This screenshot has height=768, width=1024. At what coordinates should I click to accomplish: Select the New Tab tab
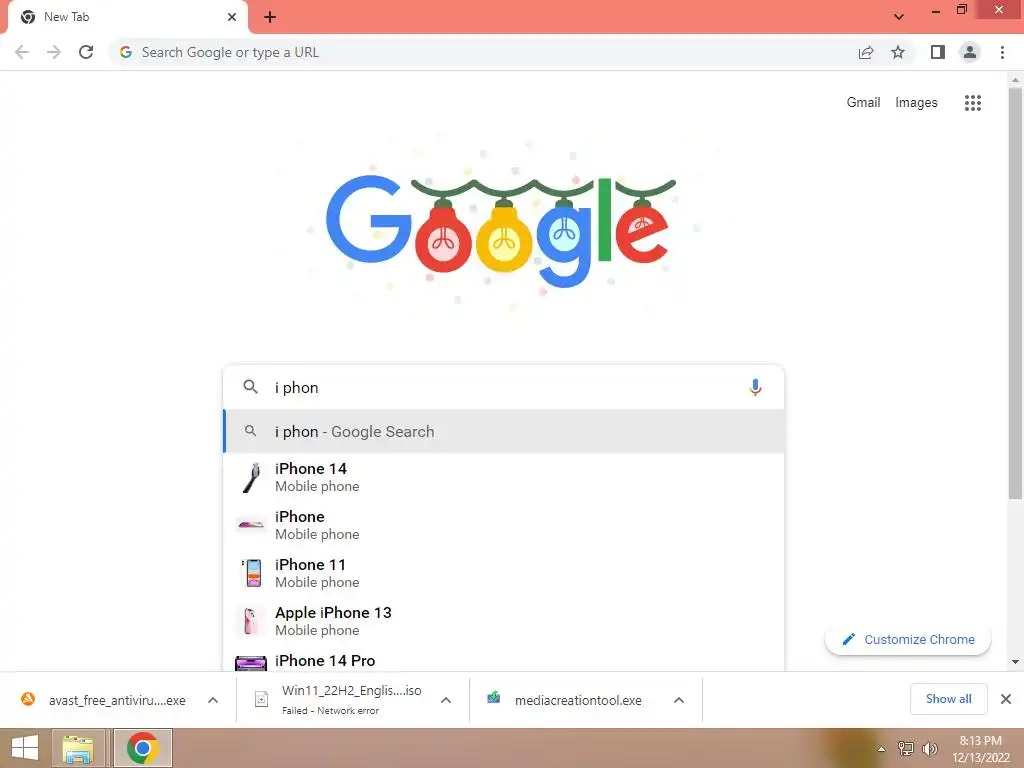pyautogui.click(x=127, y=18)
